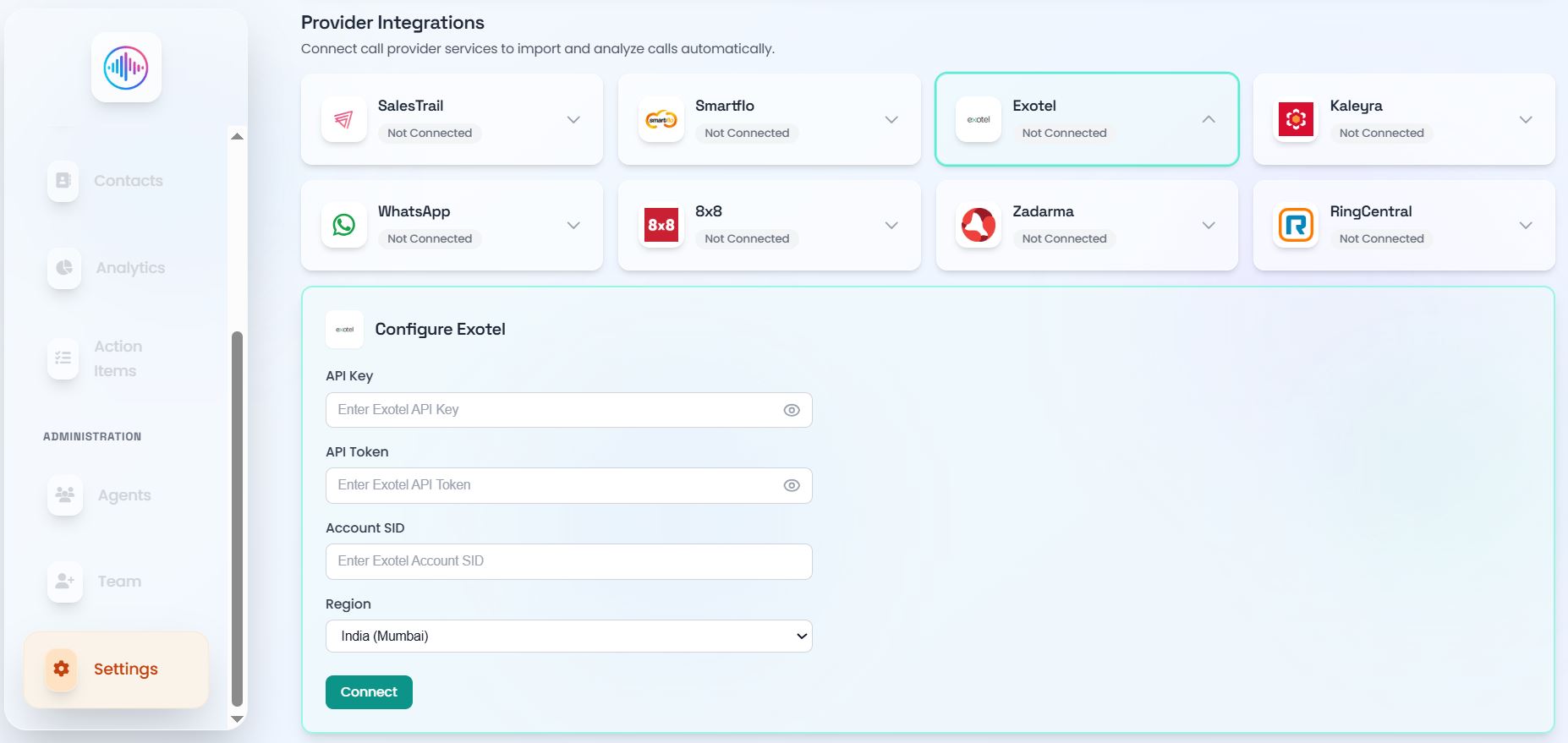Click Exotel logo beside Configure Exotel heading

point(344,330)
